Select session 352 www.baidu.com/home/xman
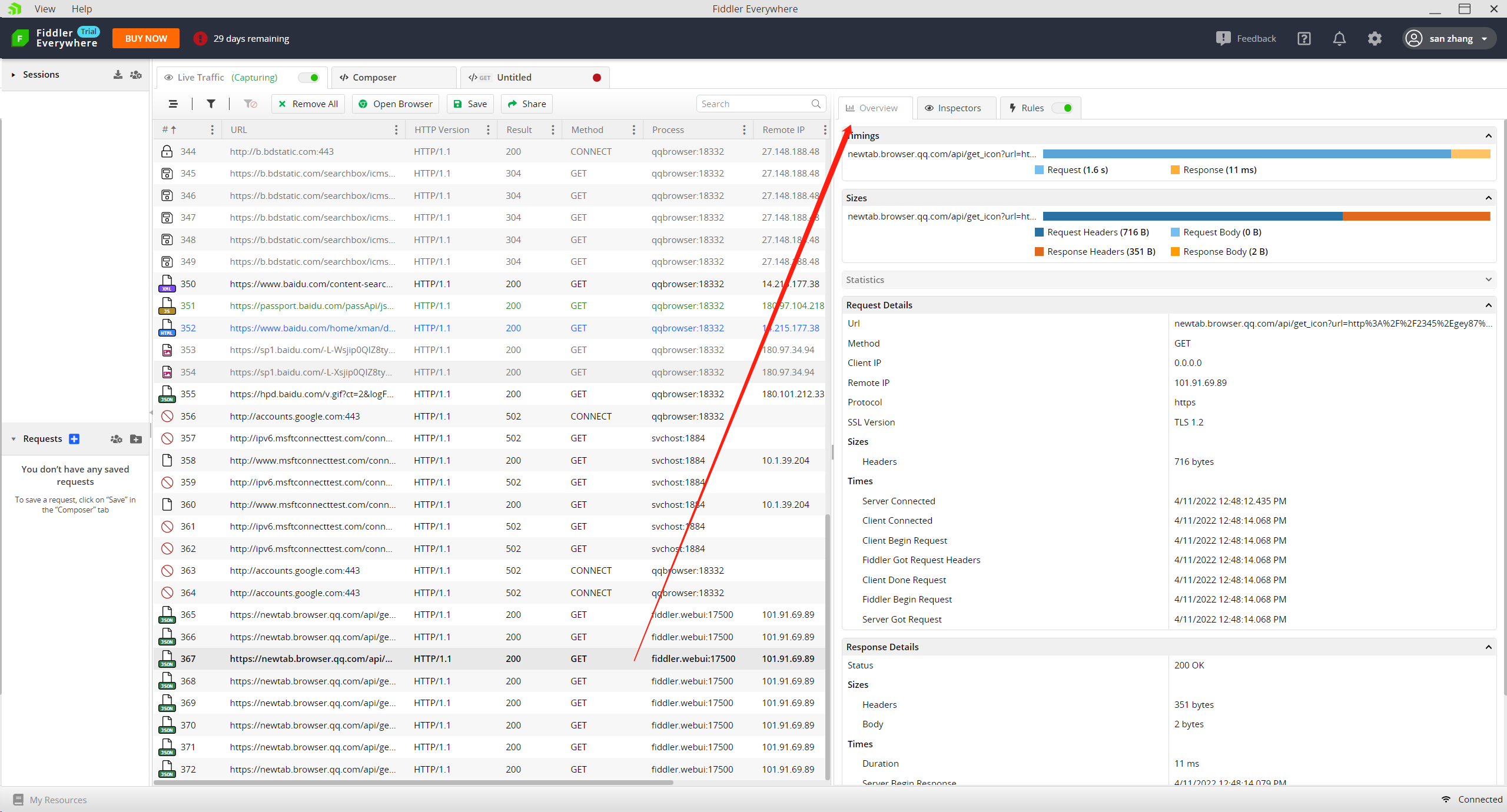The width and height of the screenshot is (1507, 812). click(489, 328)
